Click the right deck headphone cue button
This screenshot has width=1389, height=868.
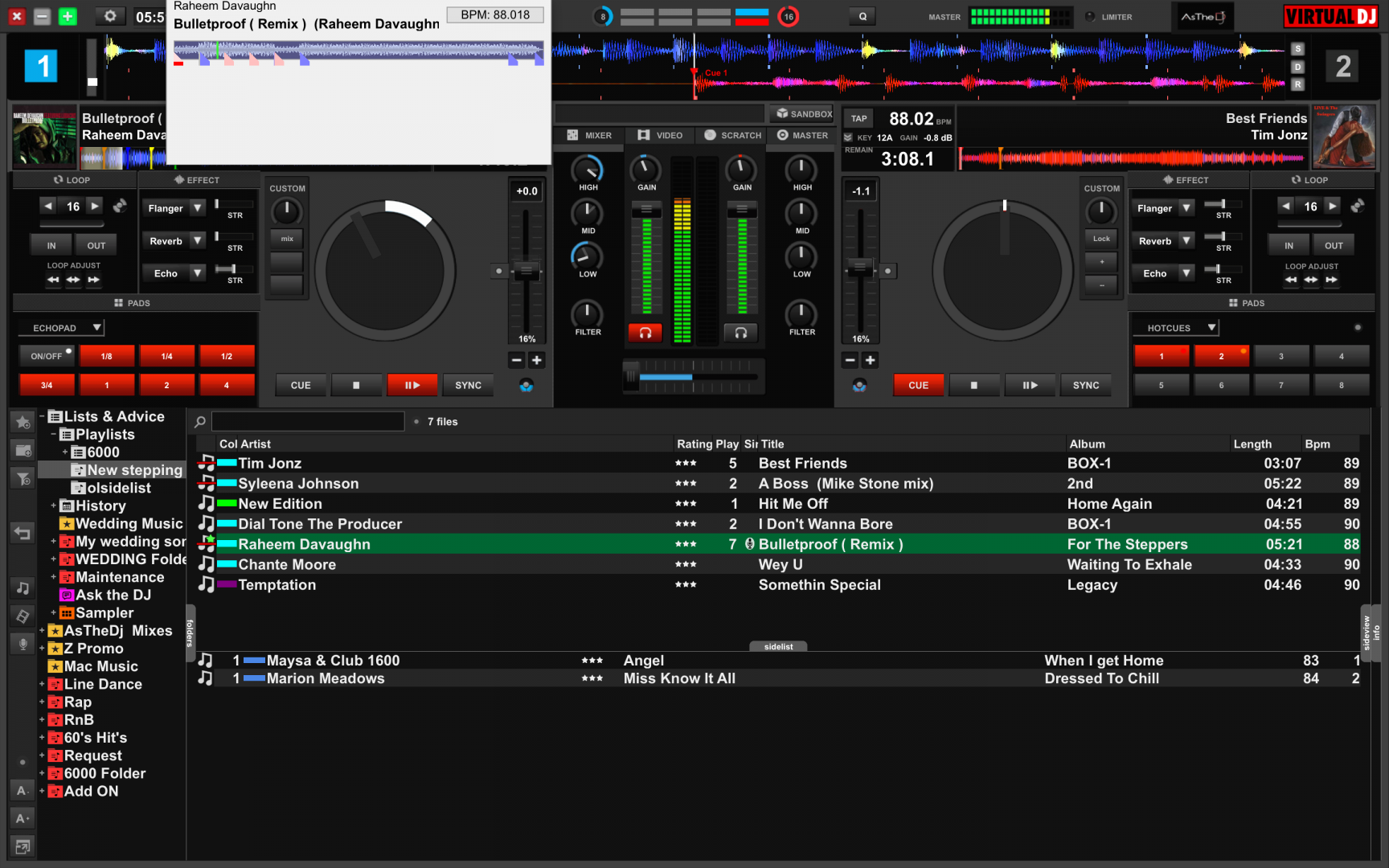tap(740, 333)
